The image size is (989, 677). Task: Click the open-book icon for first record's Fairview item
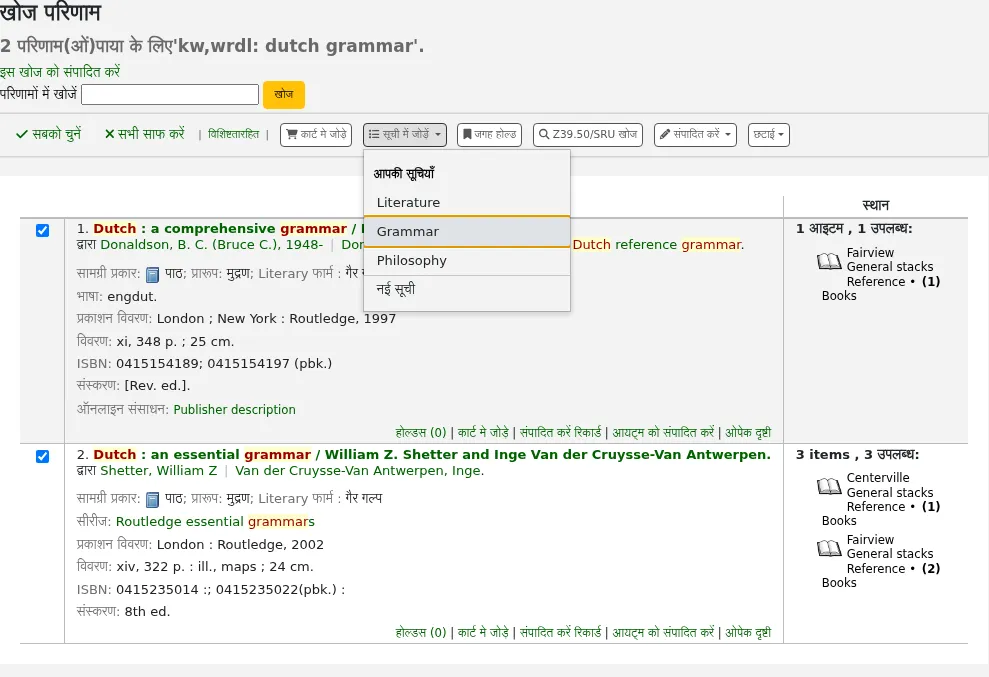pyautogui.click(x=829, y=261)
